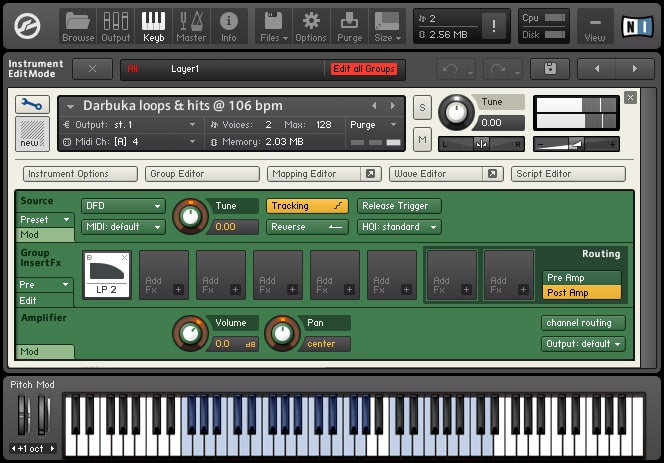The height and width of the screenshot is (463, 664).
Task: Mute the instrument with the M button
Action: pyautogui.click(x=422, y=139)
